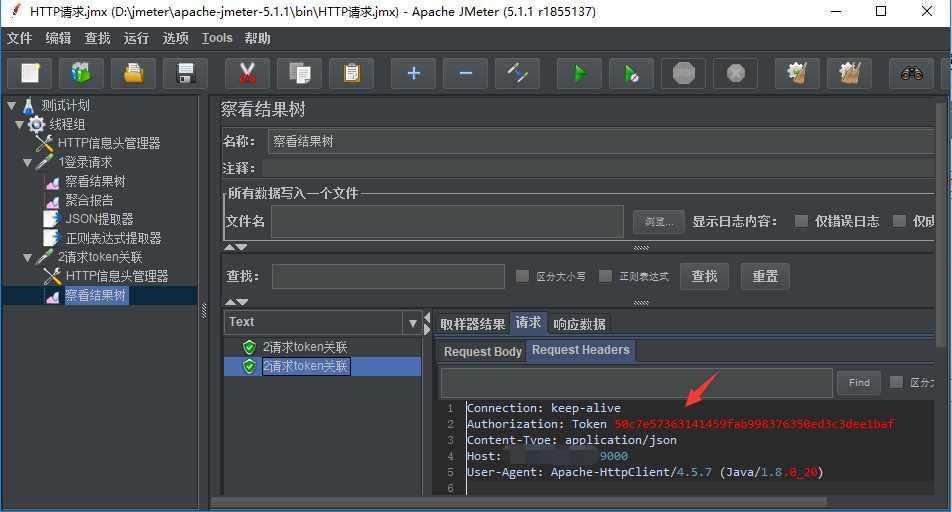Click the 浏览 browse button
The height and width of the screenshot is (512, 952).
pyautogui.click(x=659, y=222)
